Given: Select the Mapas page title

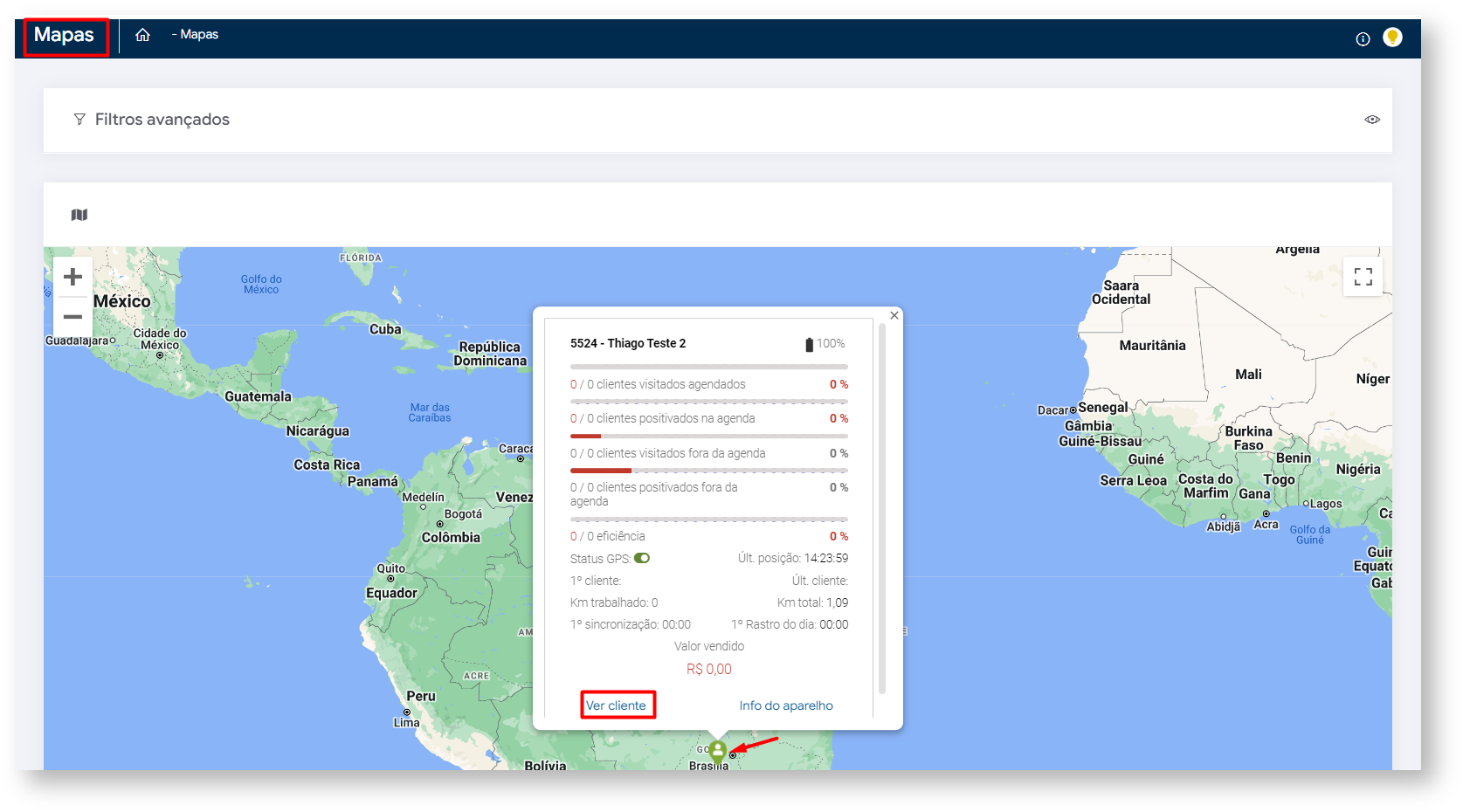Looking at the screenshot, I should tap(64, 36).
